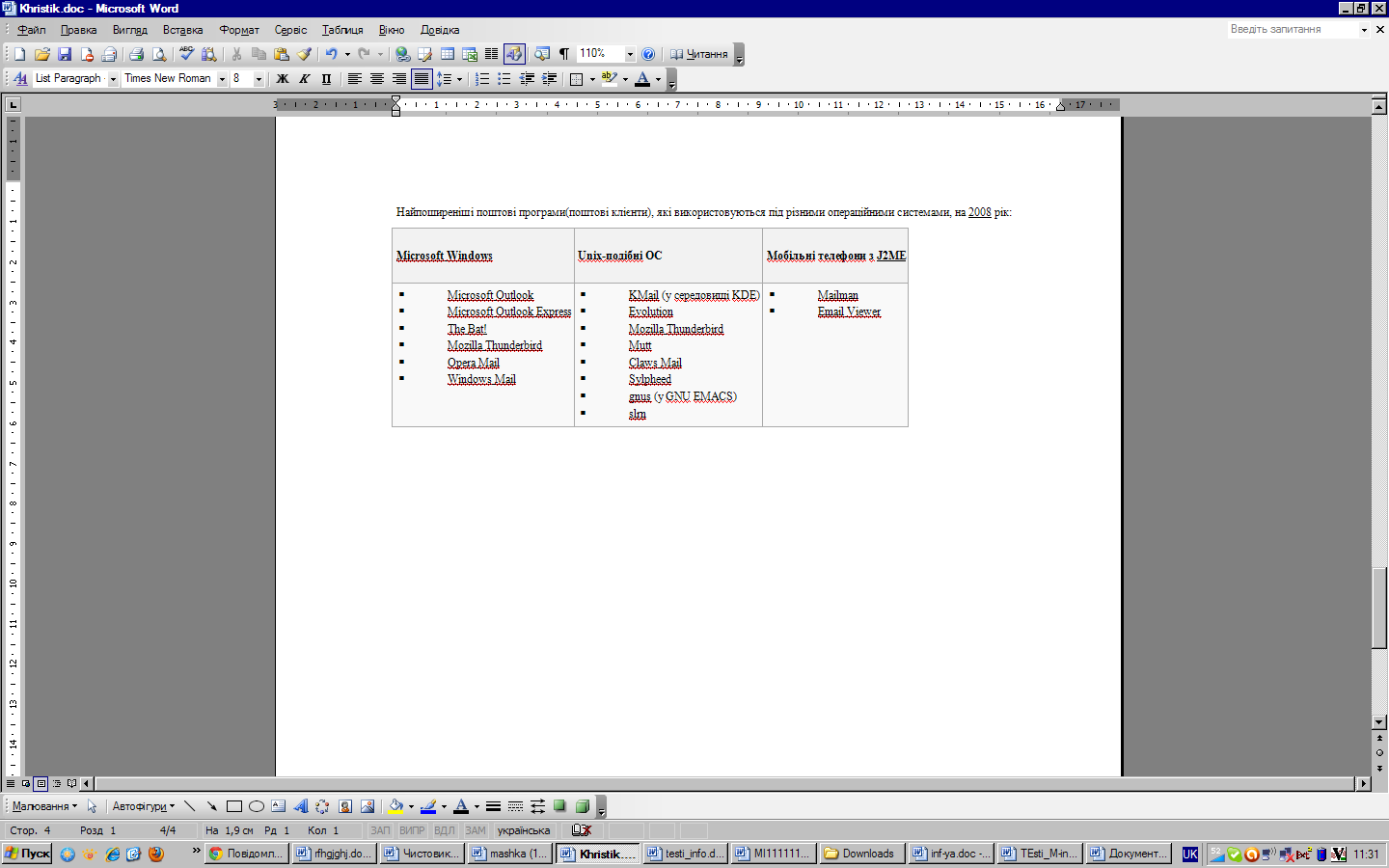Apply numbered list
This screenshot has height=868, width=1389.
481,79
